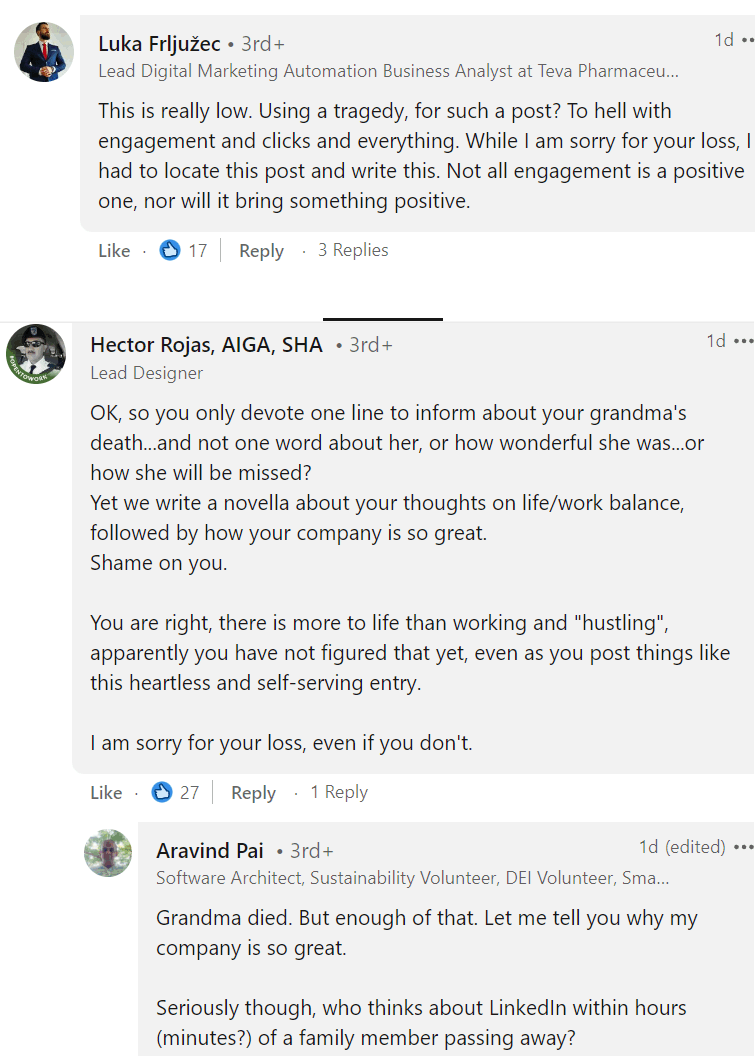Viewport: 755px width, 1056px height.
Task: Open Luka Frljužec's name link
Action: click(159, 44)
